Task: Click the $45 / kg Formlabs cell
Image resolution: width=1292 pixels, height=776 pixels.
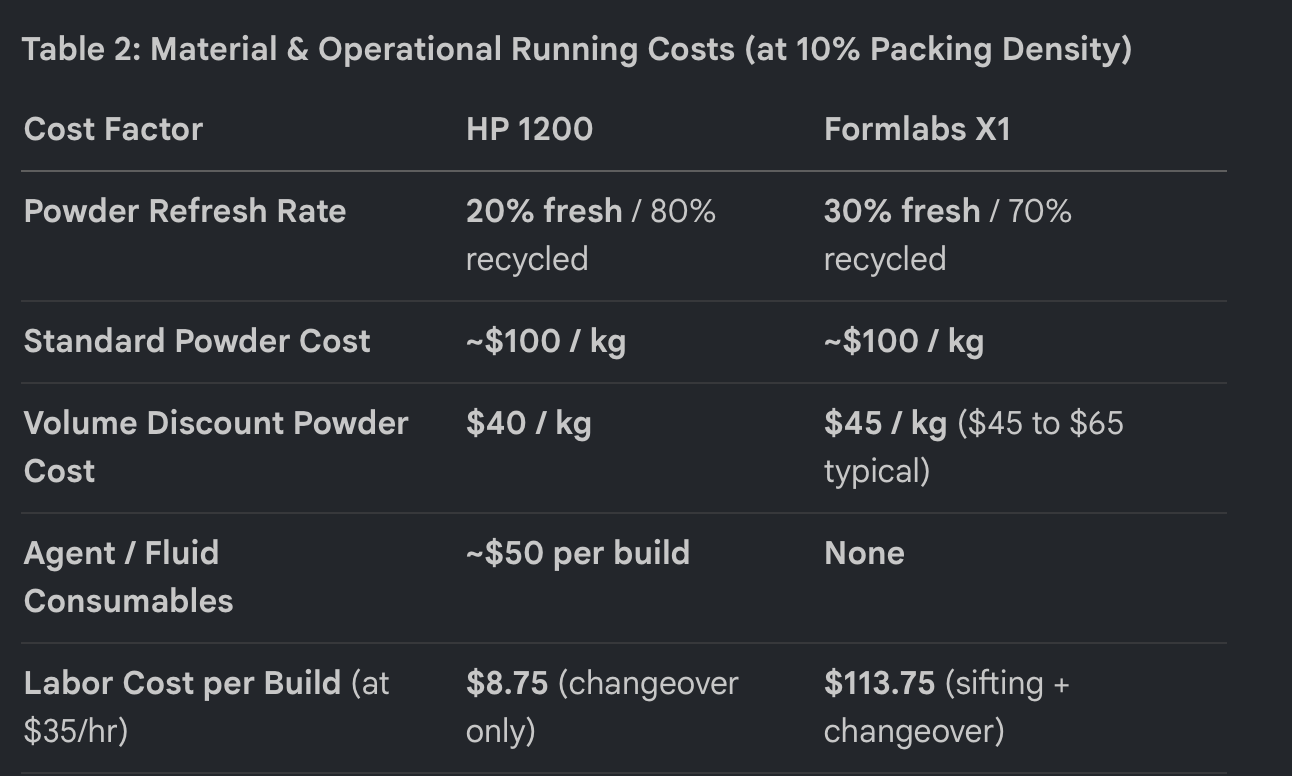Action: pos(885,423)
